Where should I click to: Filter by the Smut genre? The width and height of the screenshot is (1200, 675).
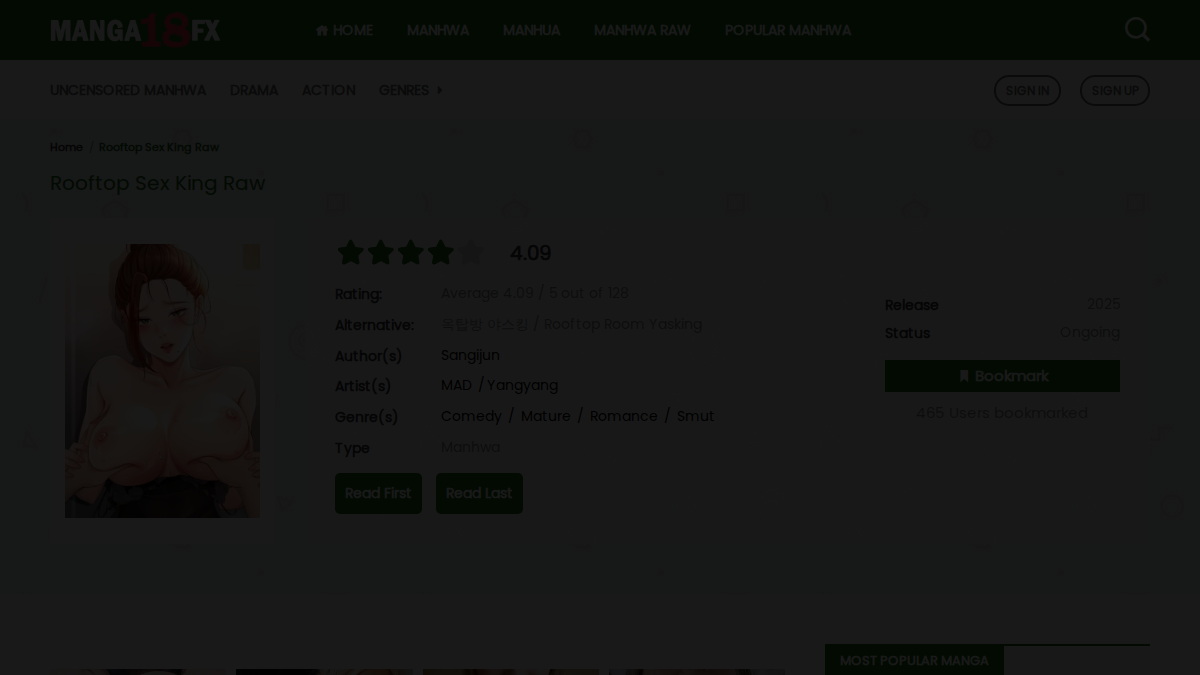[x=696, y=416]
